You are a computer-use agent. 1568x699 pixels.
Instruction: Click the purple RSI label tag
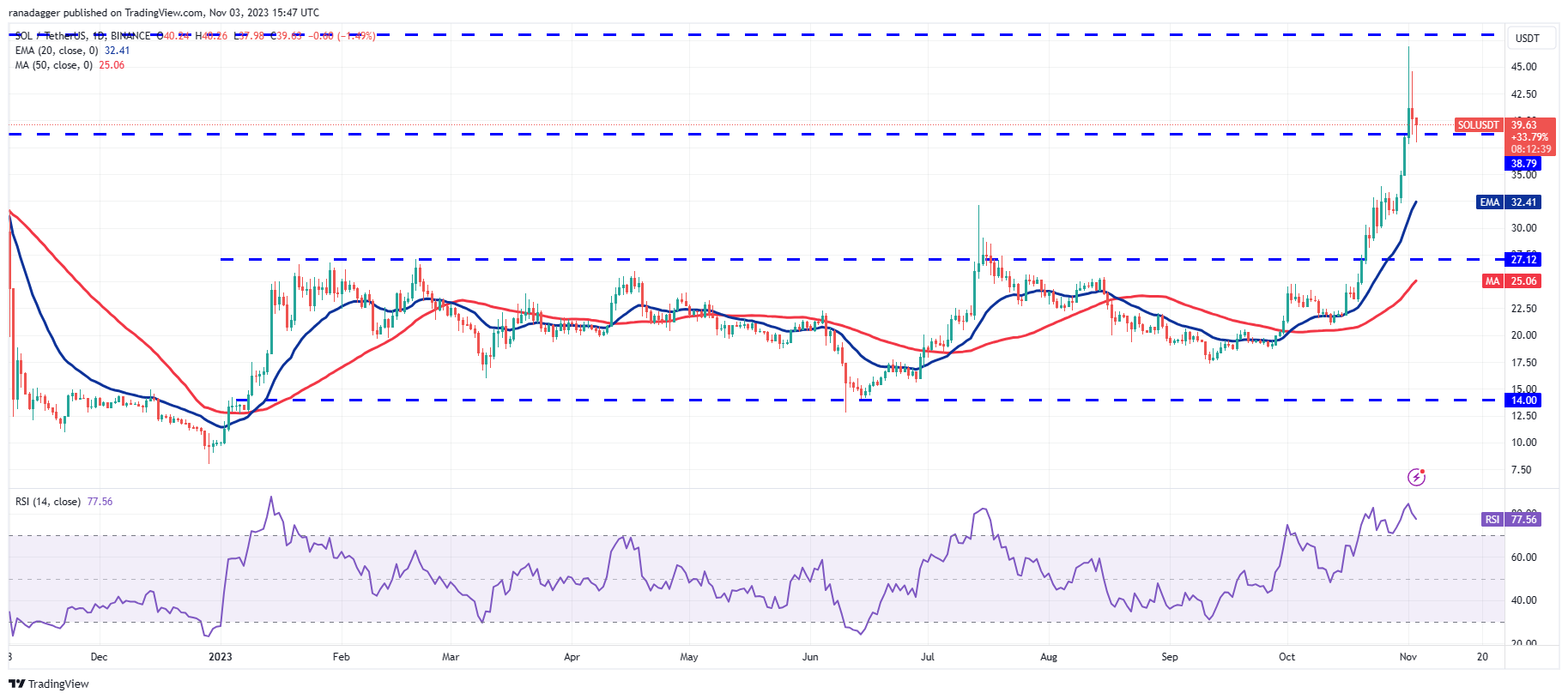(x=1492, y=520)
